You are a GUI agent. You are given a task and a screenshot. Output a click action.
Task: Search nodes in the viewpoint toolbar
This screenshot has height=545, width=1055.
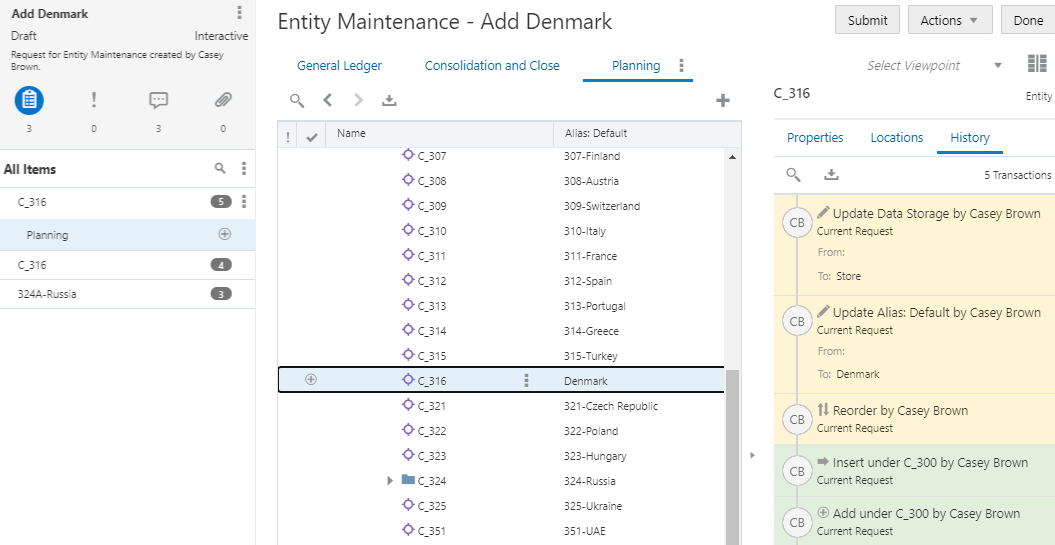297,100
